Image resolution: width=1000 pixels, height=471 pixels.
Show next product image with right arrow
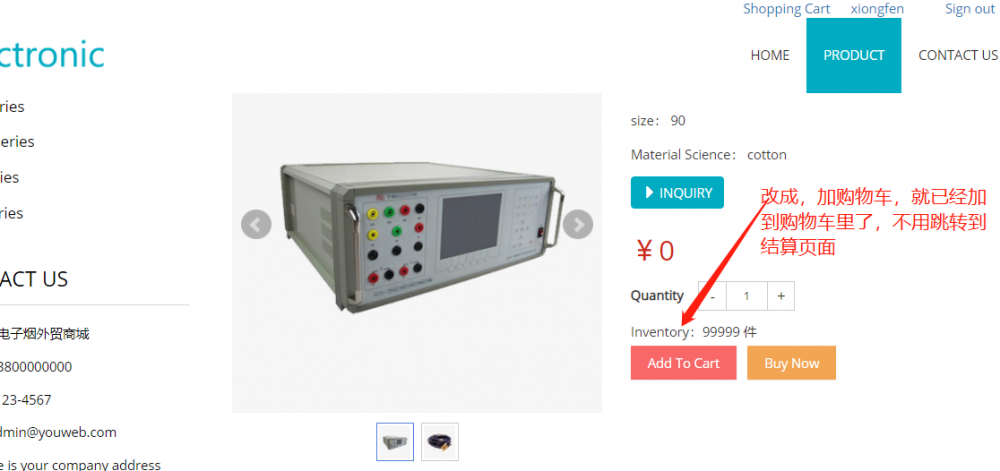click(x=578, y=224)
